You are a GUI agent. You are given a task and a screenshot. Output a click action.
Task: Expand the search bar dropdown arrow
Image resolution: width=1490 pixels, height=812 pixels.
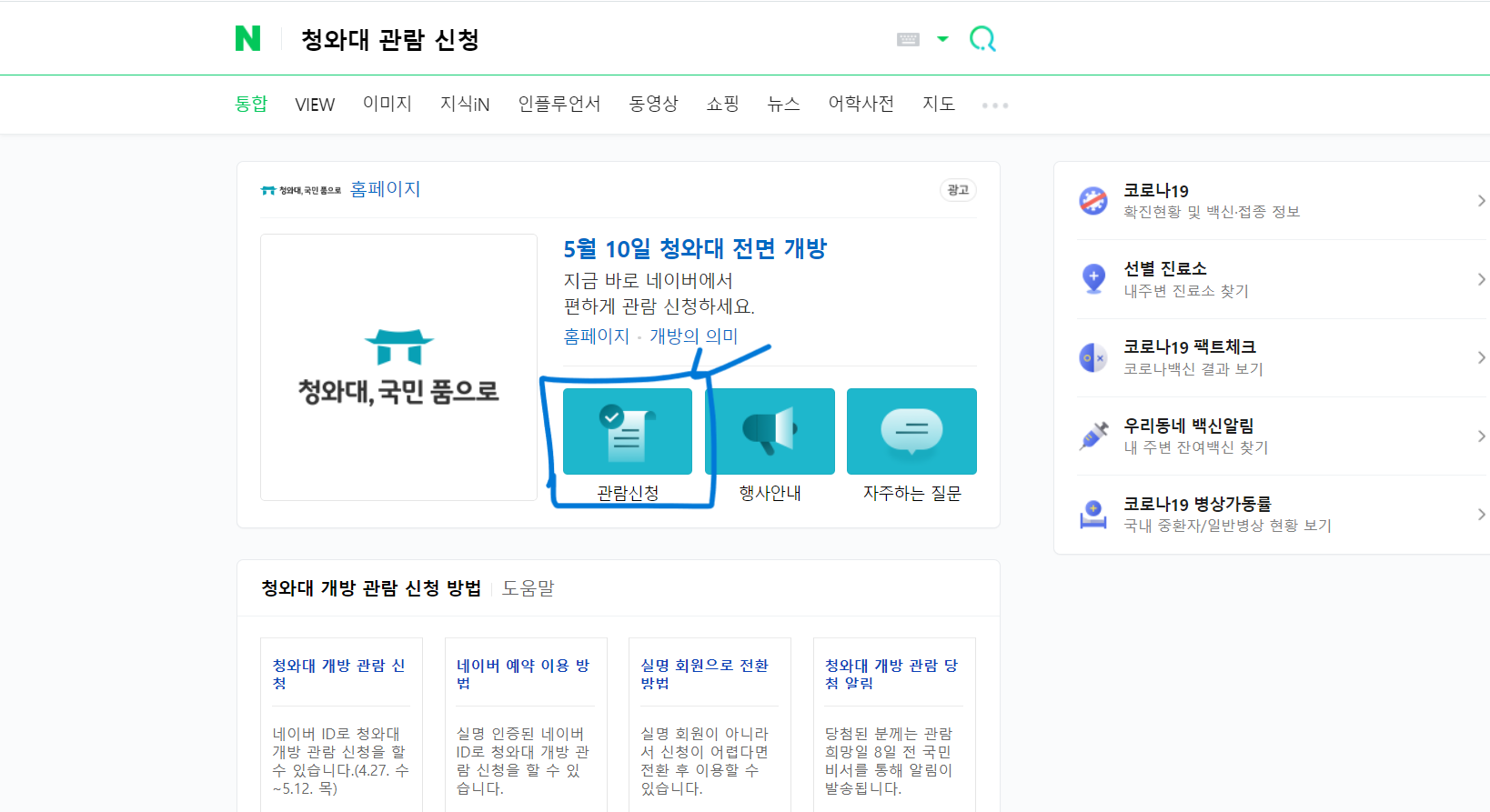tap(942, 39)
